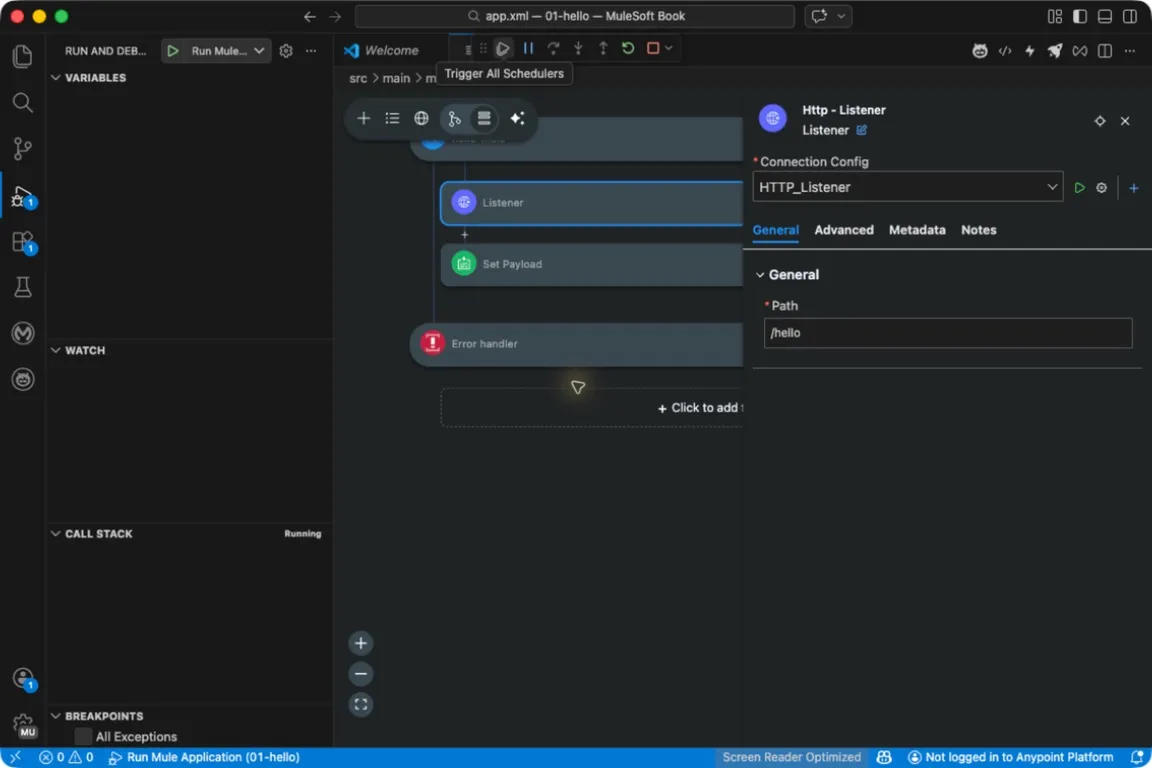Open the flow list icon in canvas toolbar
This screenshot has height=768, width=1152.
coord(392,118)
